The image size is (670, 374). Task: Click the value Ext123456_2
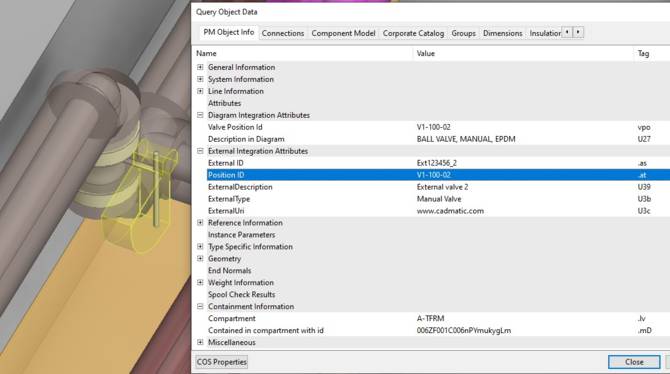(436, 163)
